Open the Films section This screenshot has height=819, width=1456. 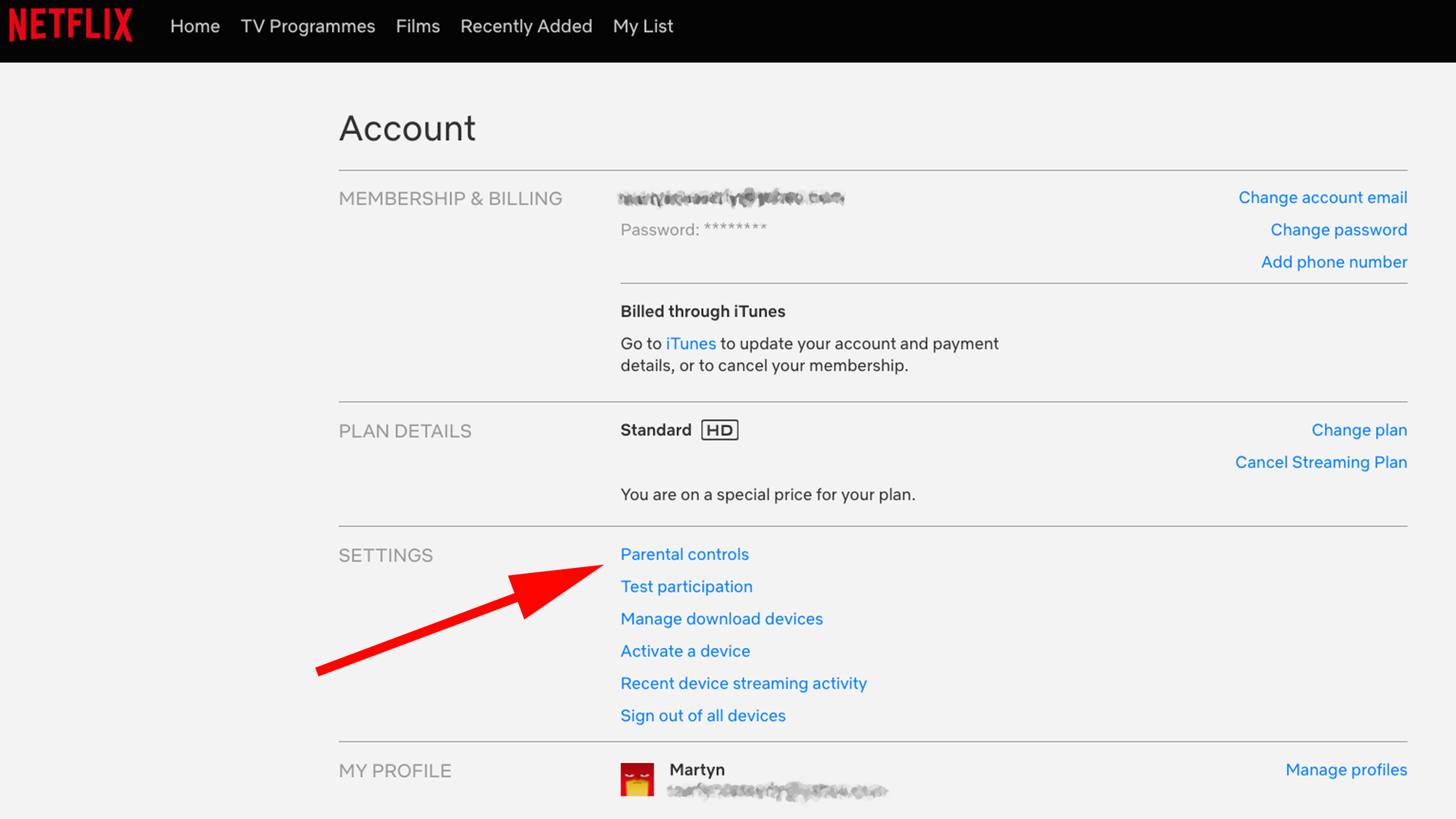coord(418,26)
